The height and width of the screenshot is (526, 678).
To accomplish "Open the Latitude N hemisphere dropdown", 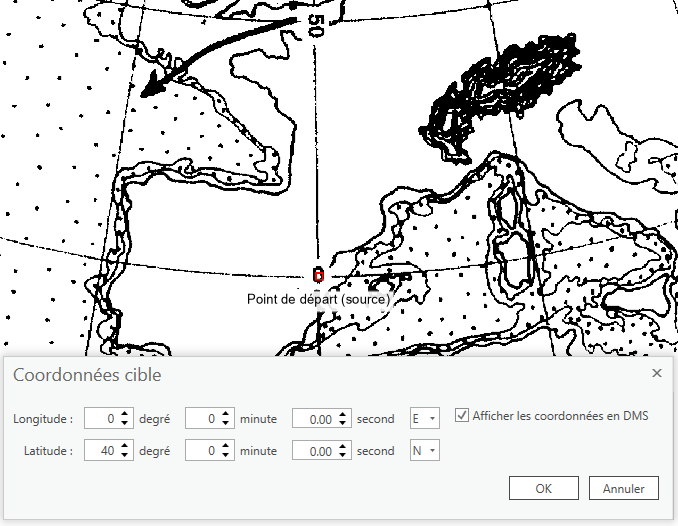I will point(425,451).
